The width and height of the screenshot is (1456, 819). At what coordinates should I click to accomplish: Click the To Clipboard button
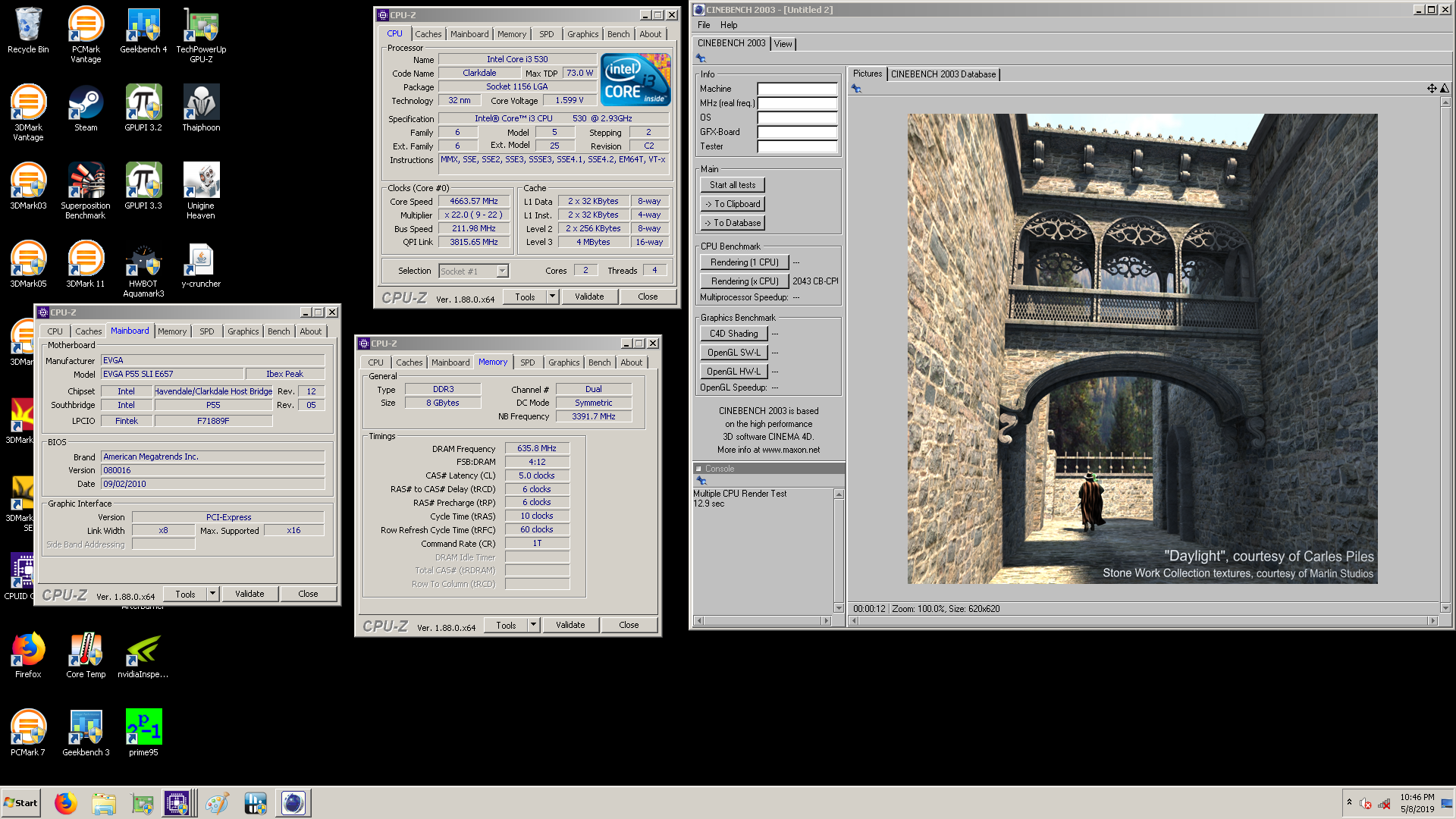tap(733, 204)
